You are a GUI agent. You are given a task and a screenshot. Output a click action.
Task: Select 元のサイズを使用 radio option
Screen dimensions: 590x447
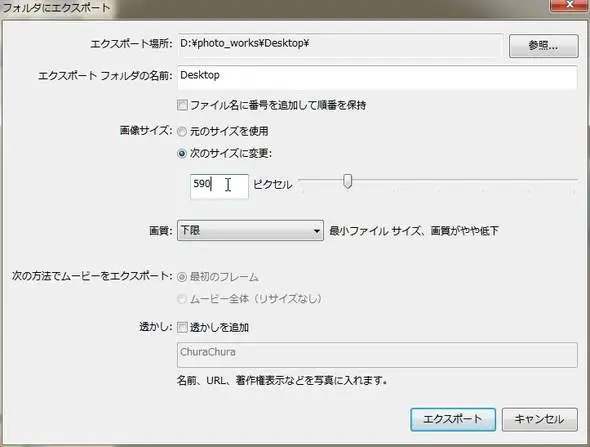pos(182,131)
